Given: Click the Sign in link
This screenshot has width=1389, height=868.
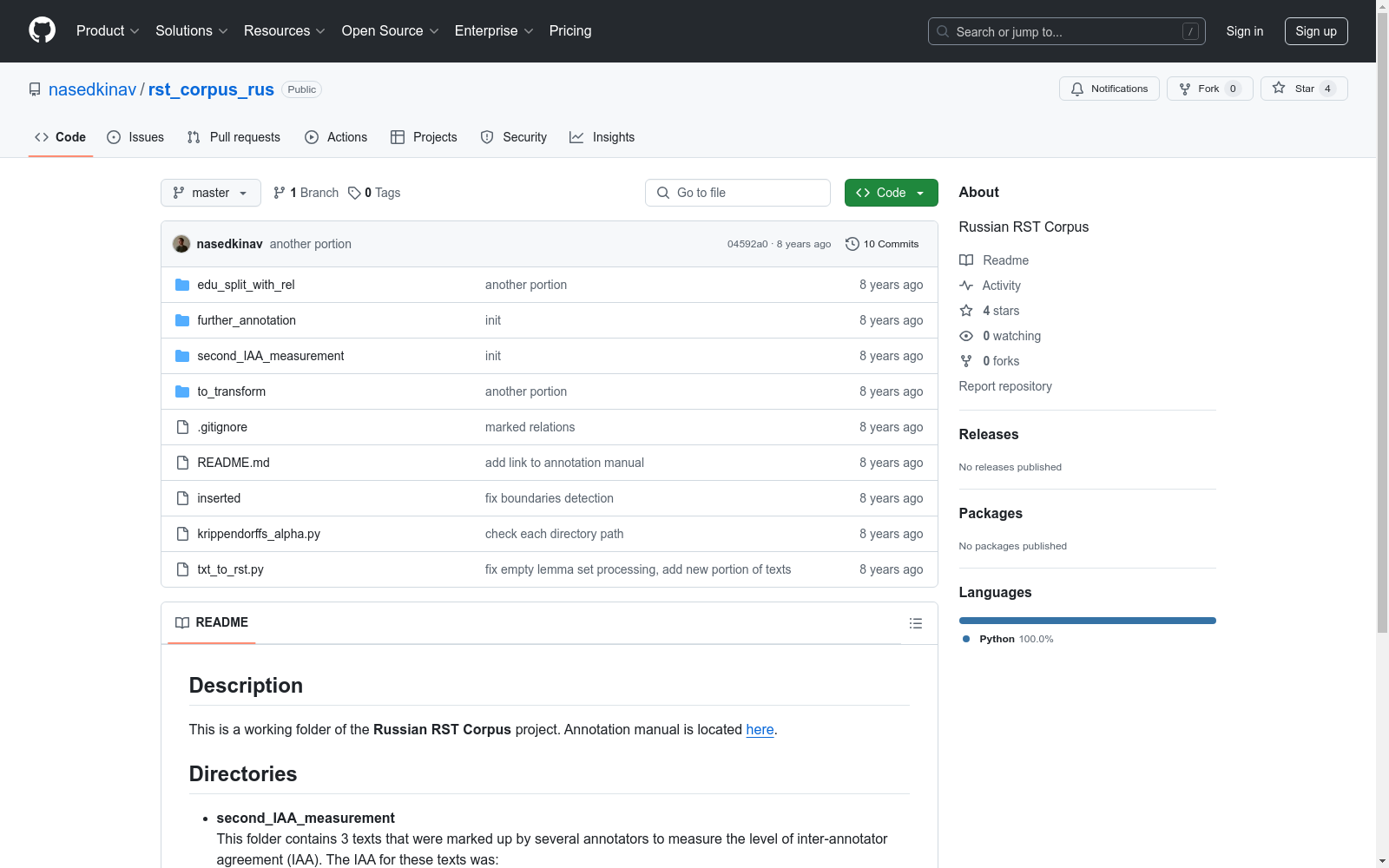Looking at the screenshot, I should tap(1245, 31).
